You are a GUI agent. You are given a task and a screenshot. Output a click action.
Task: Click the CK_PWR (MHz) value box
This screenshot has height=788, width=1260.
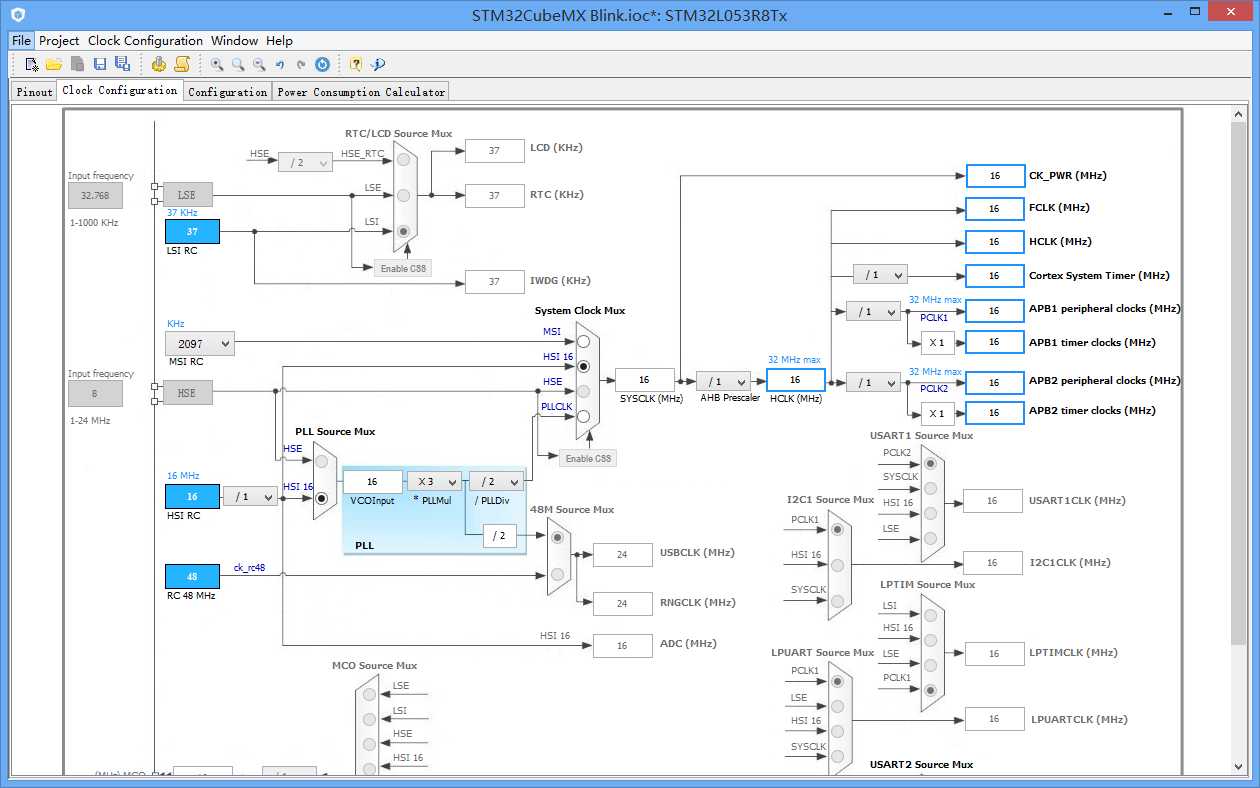click(995, 175)
